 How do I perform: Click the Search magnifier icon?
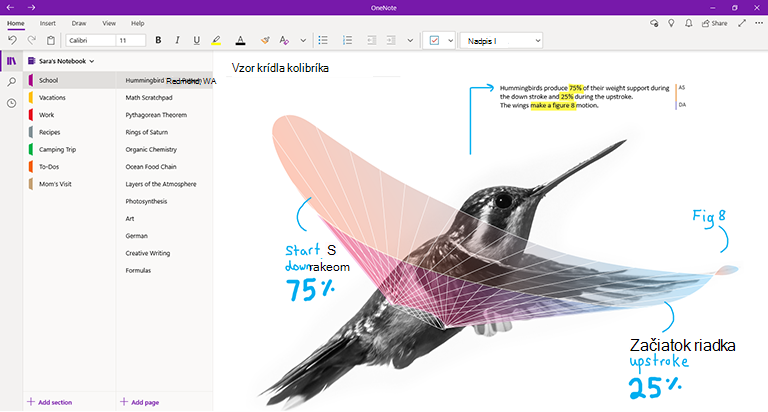(11, 82)
